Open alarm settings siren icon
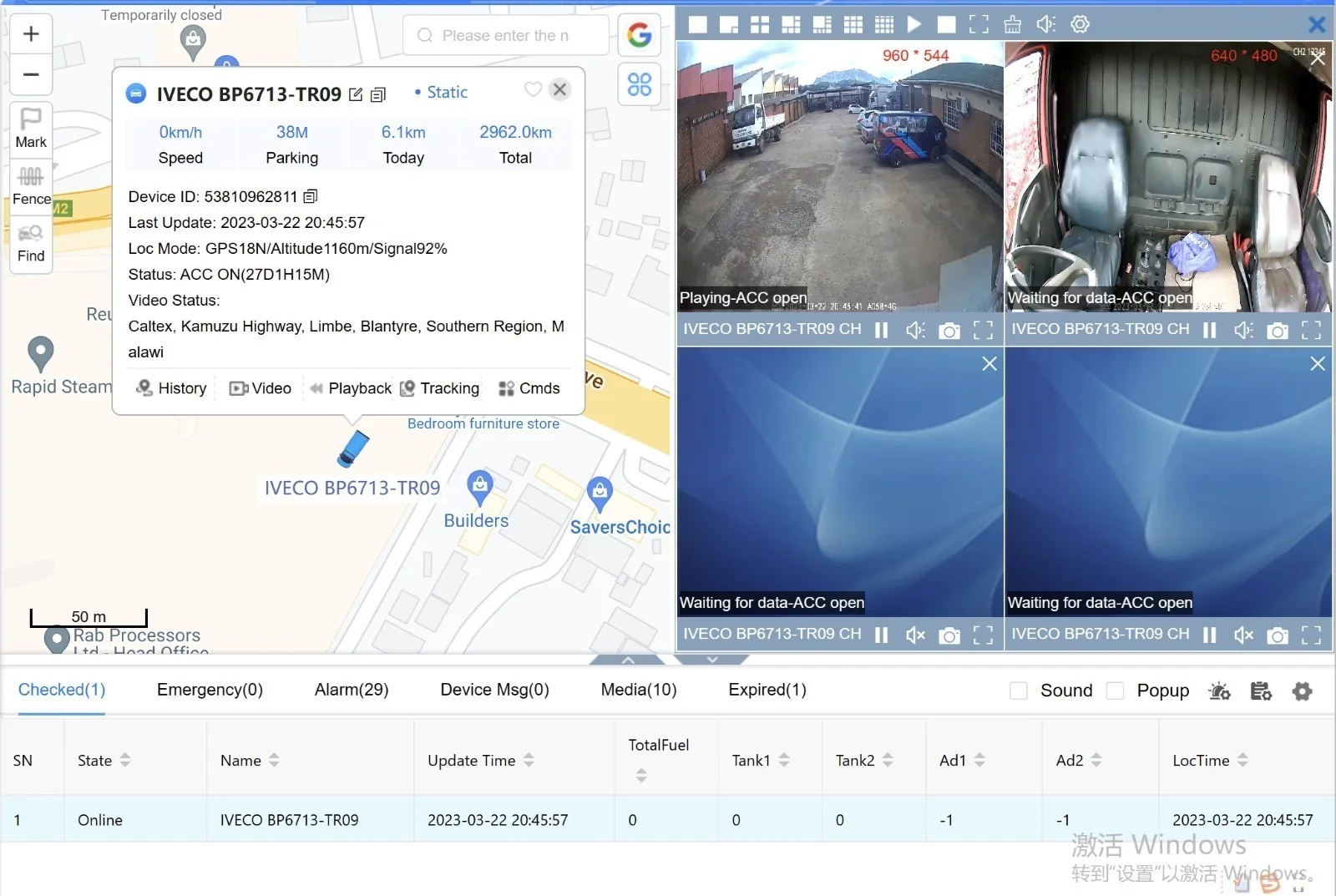The image size is (1336, 896). tap(1220, 691)
